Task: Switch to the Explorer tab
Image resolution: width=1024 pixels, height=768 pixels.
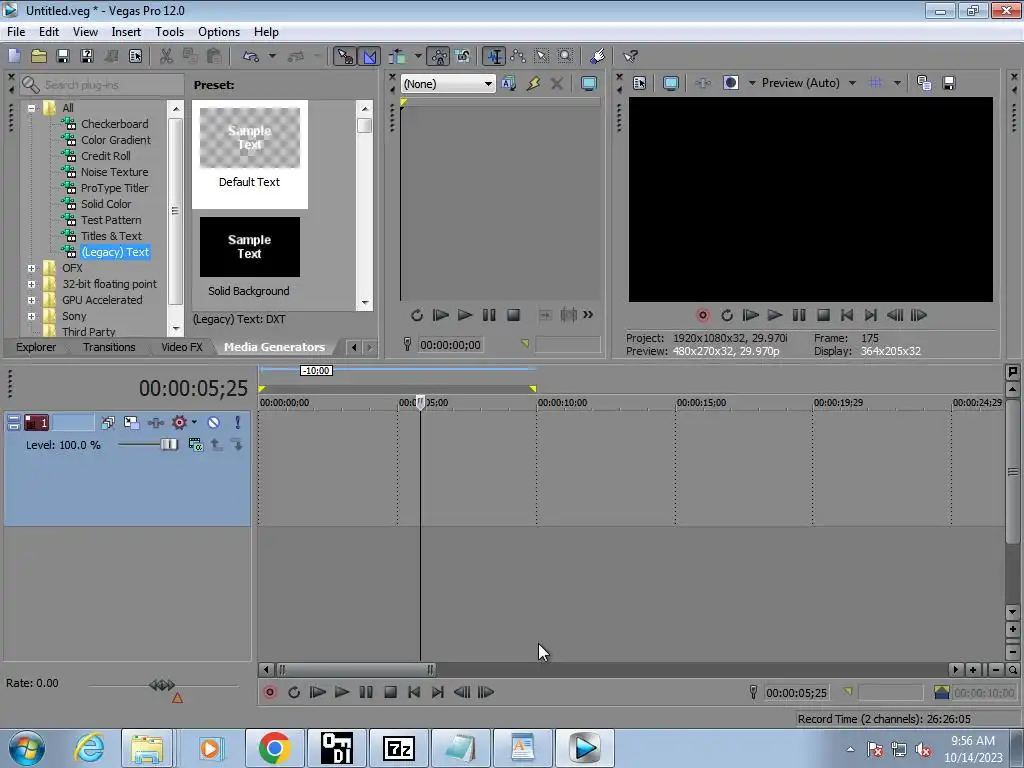Action: (36, 347)
